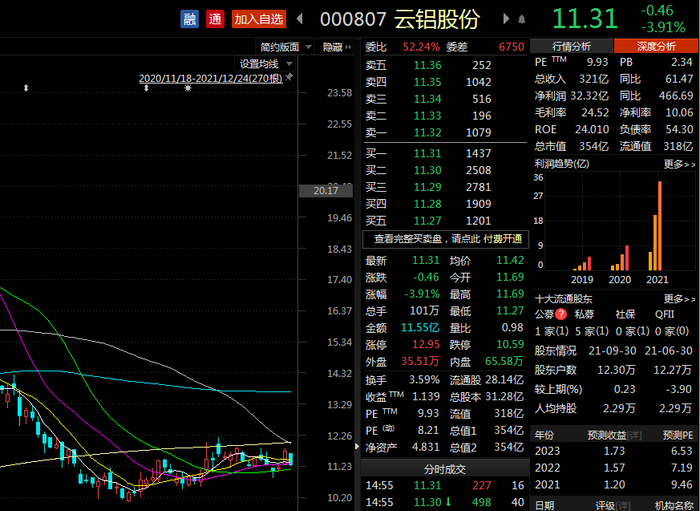Click the QFII holder label
This screenshot has height=511, width=700.
coord(664,314)
